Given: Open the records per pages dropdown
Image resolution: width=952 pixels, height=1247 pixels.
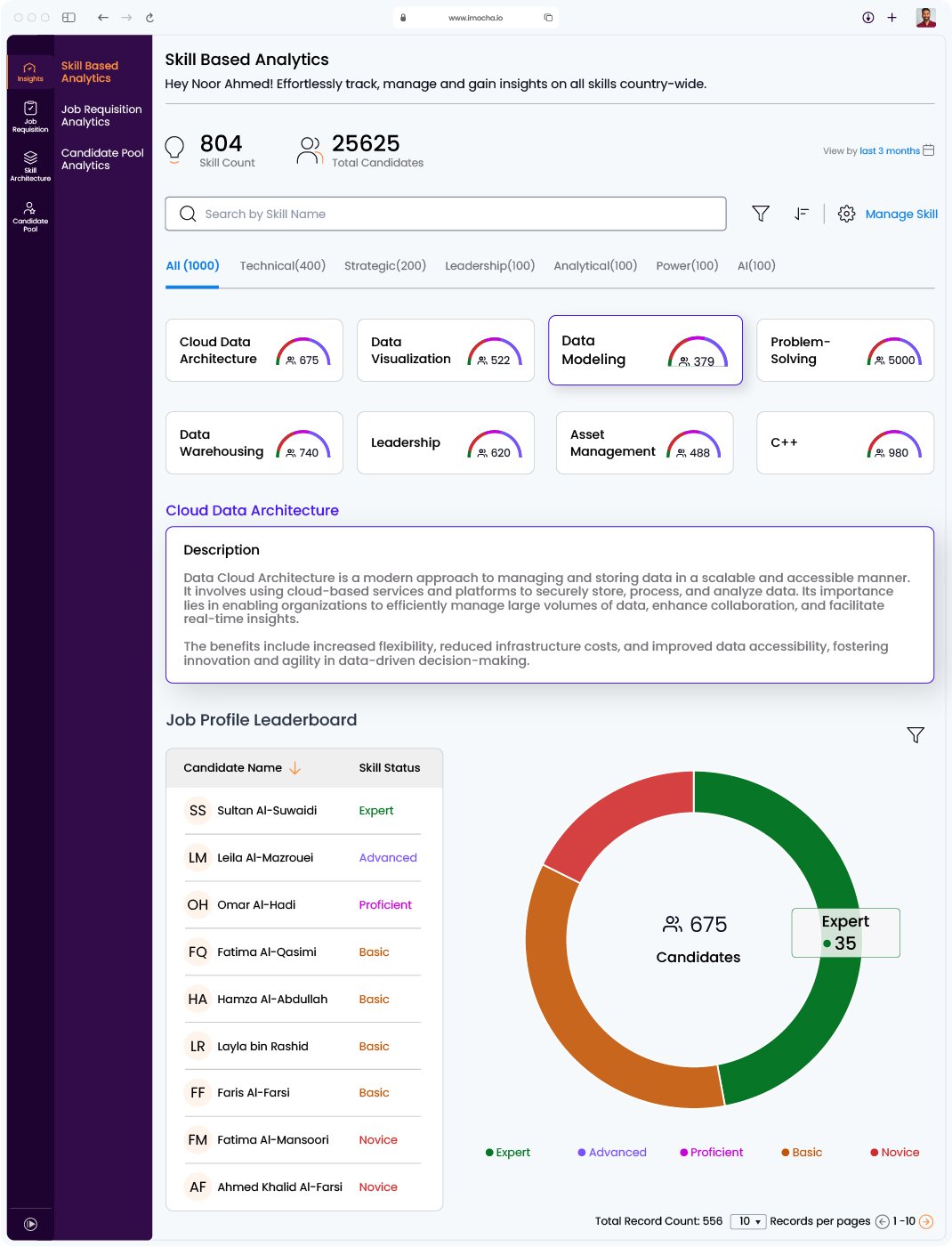Looking at the screenshot, I should 748,1221.
